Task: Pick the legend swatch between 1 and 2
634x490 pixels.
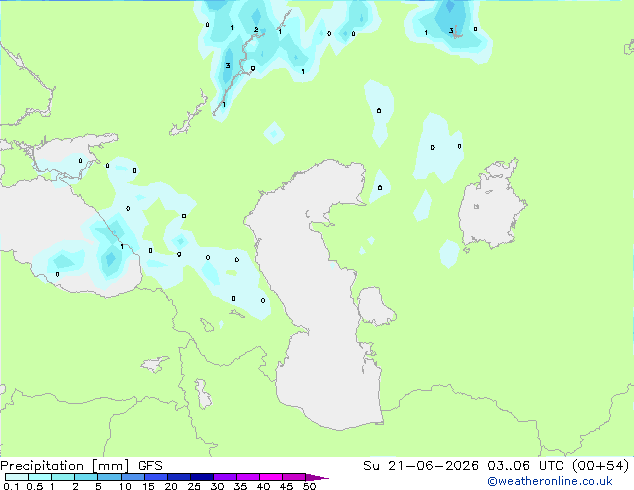Action: pyautogui.click(x=63, y=477)
